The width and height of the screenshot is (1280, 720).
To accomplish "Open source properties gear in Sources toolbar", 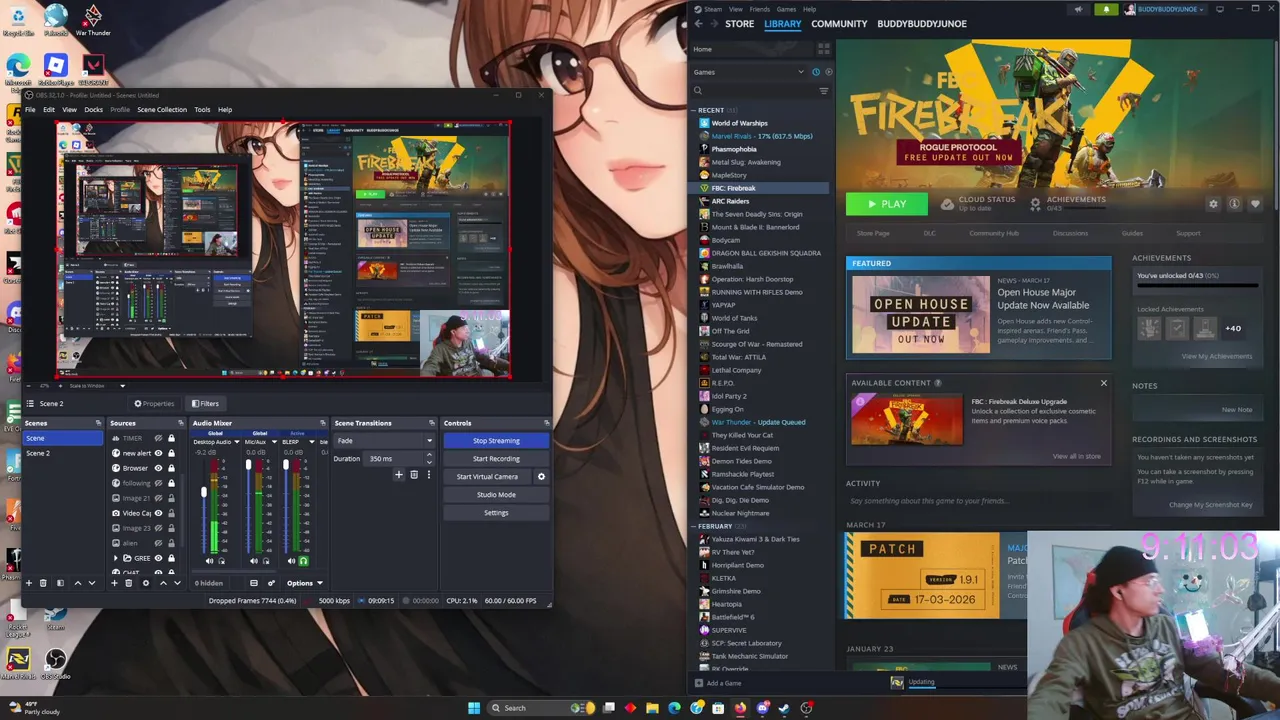I will point(146,583).
